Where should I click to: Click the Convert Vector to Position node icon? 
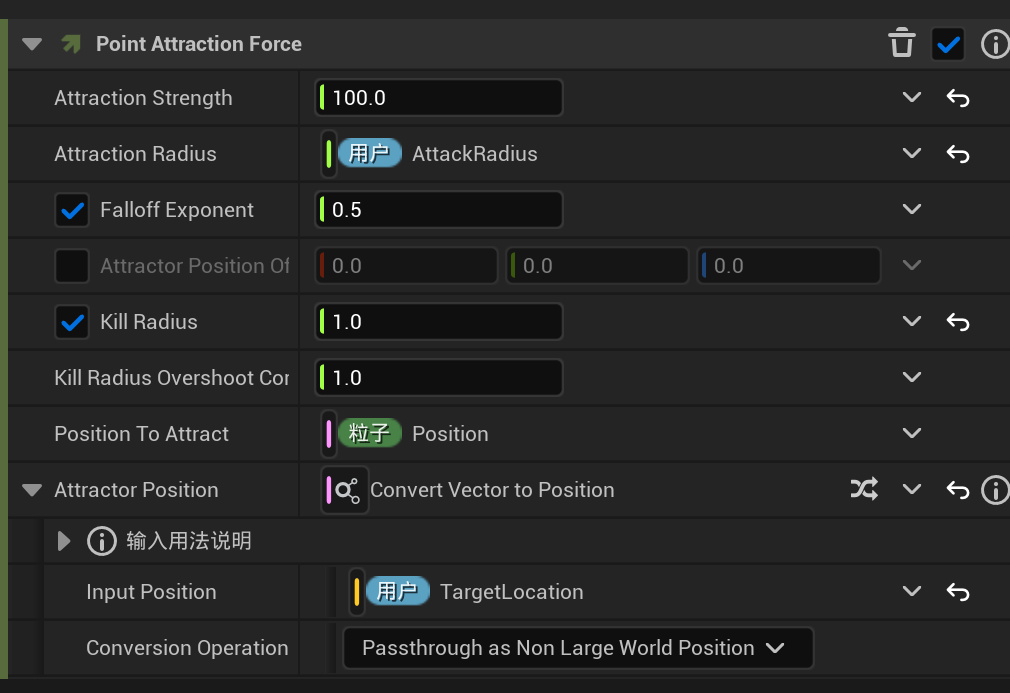click(x=346, y=490)
